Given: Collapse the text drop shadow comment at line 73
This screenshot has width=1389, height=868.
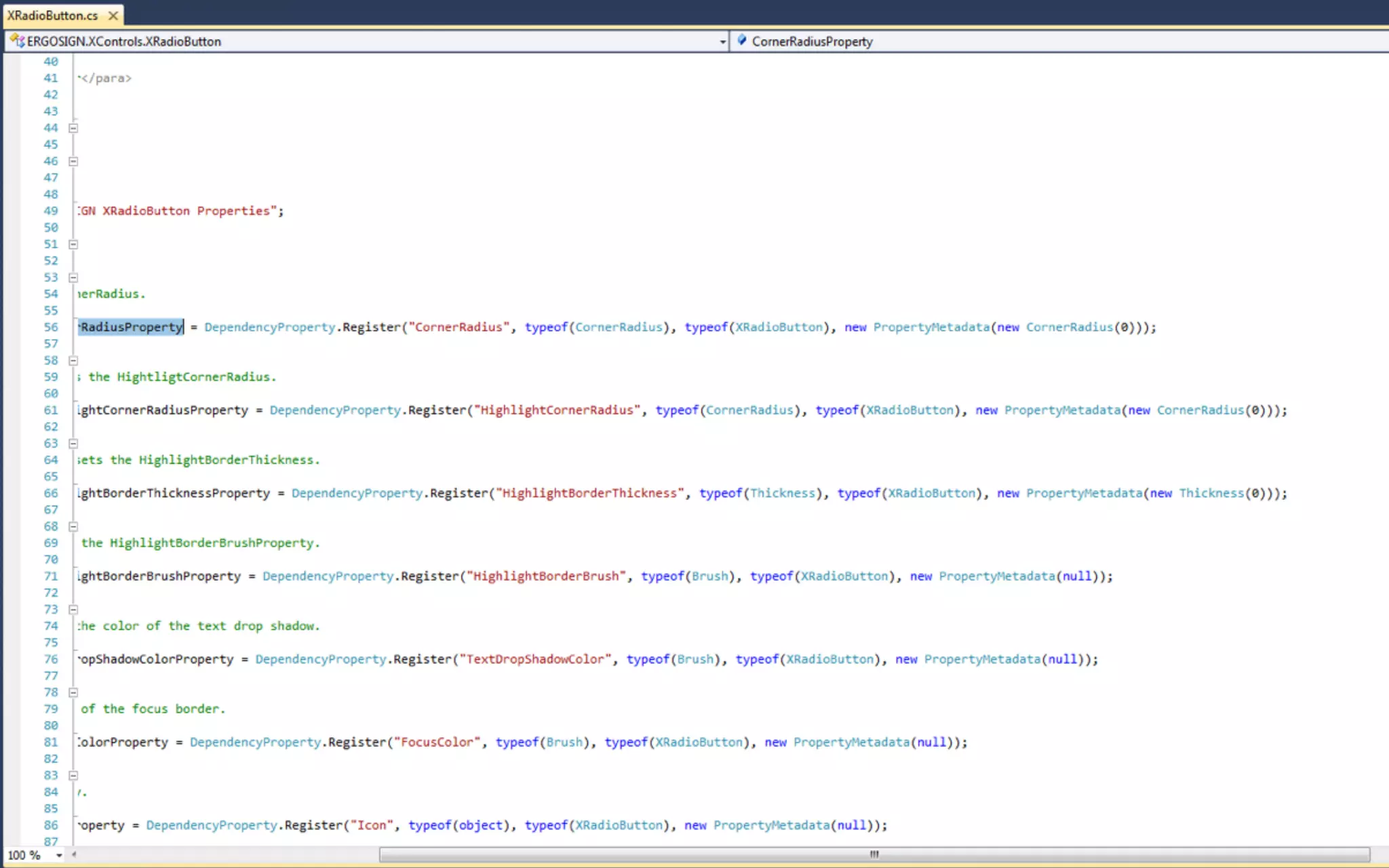Looking at the screenshot, I should point(73,609).
